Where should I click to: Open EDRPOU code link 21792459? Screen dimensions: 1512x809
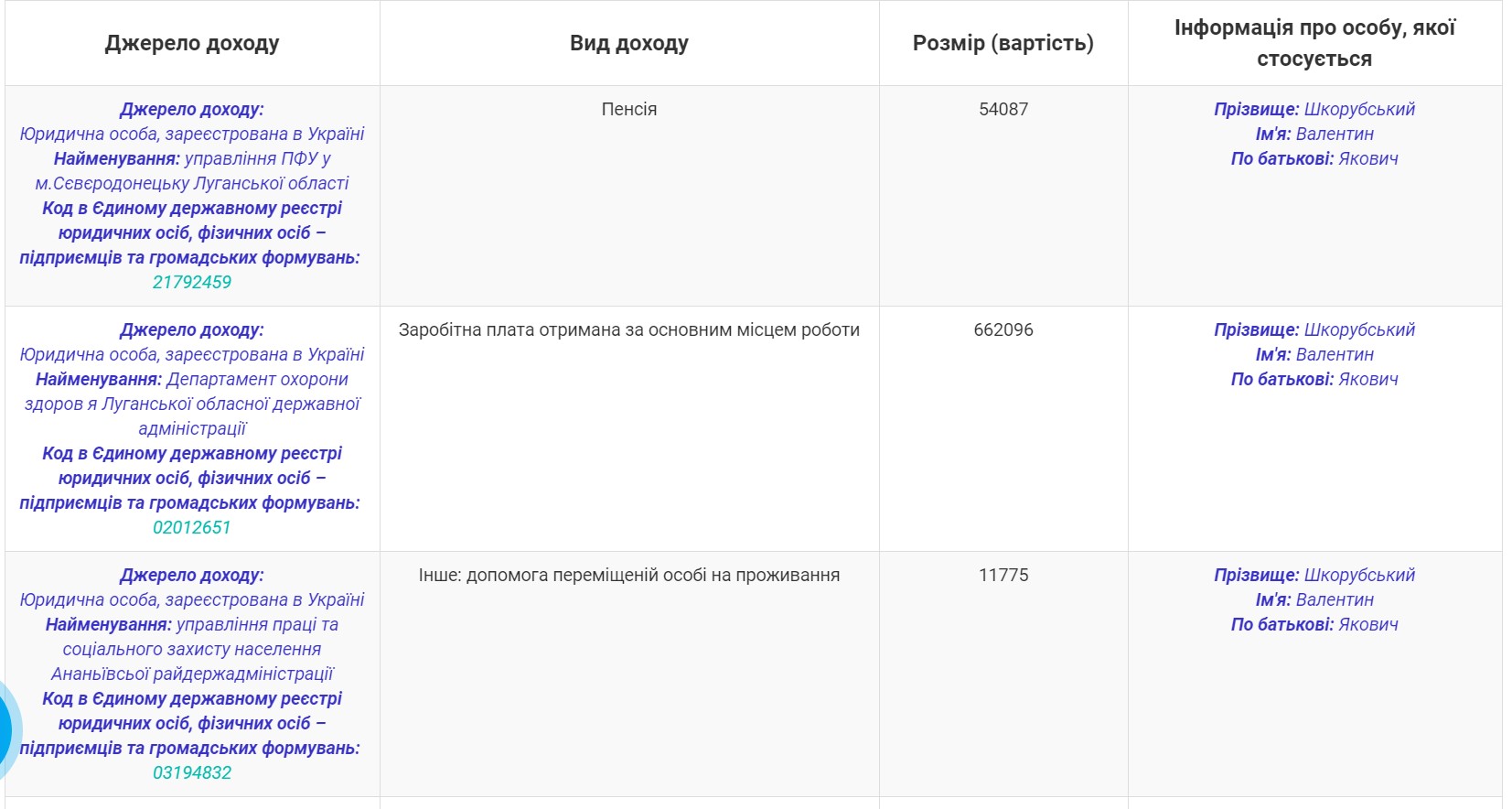192,282
